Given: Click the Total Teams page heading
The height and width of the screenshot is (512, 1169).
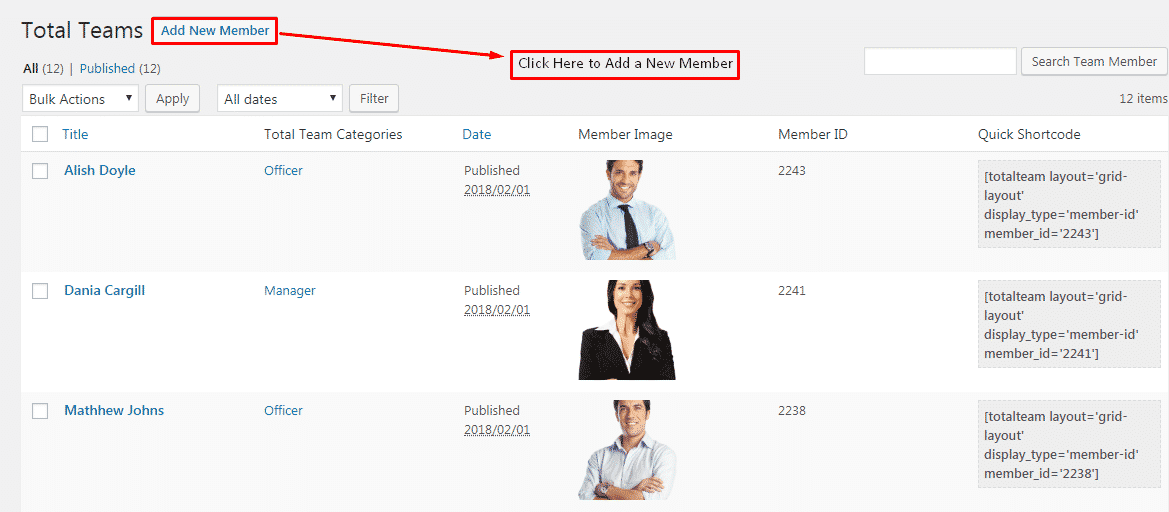Looking at the screenshot, I should click(82, 30).
